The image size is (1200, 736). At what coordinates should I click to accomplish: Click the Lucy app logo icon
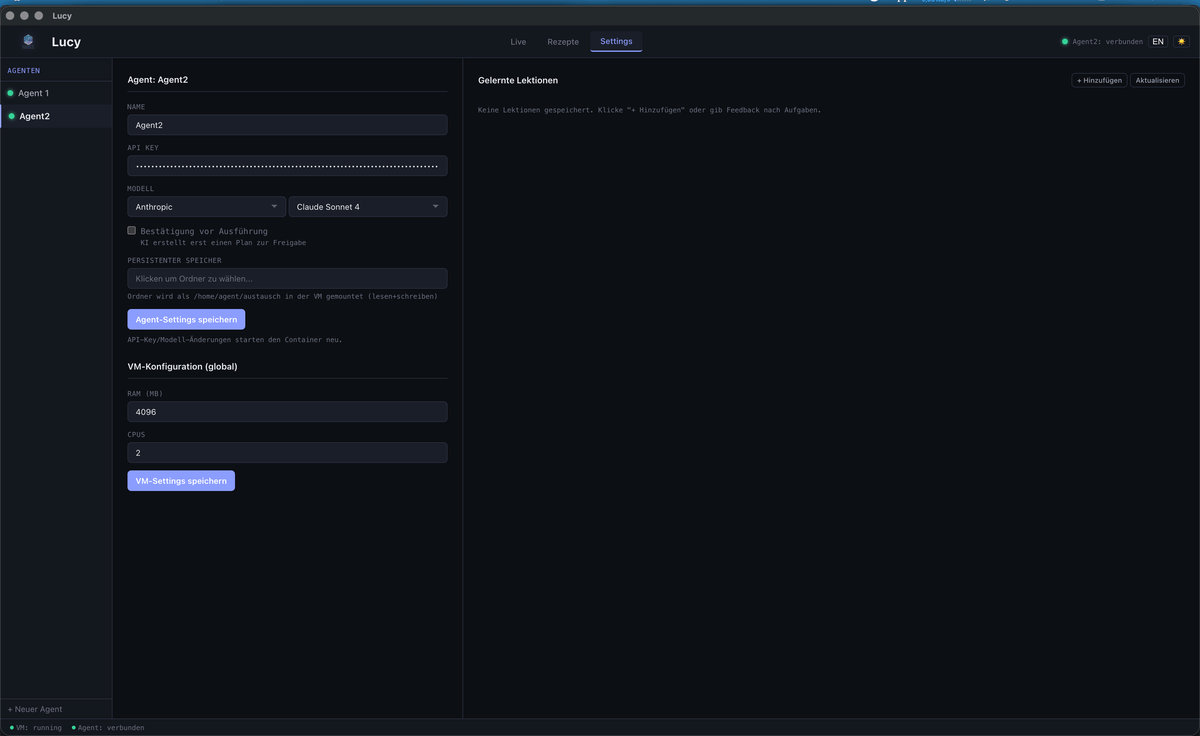click(28, 41)
